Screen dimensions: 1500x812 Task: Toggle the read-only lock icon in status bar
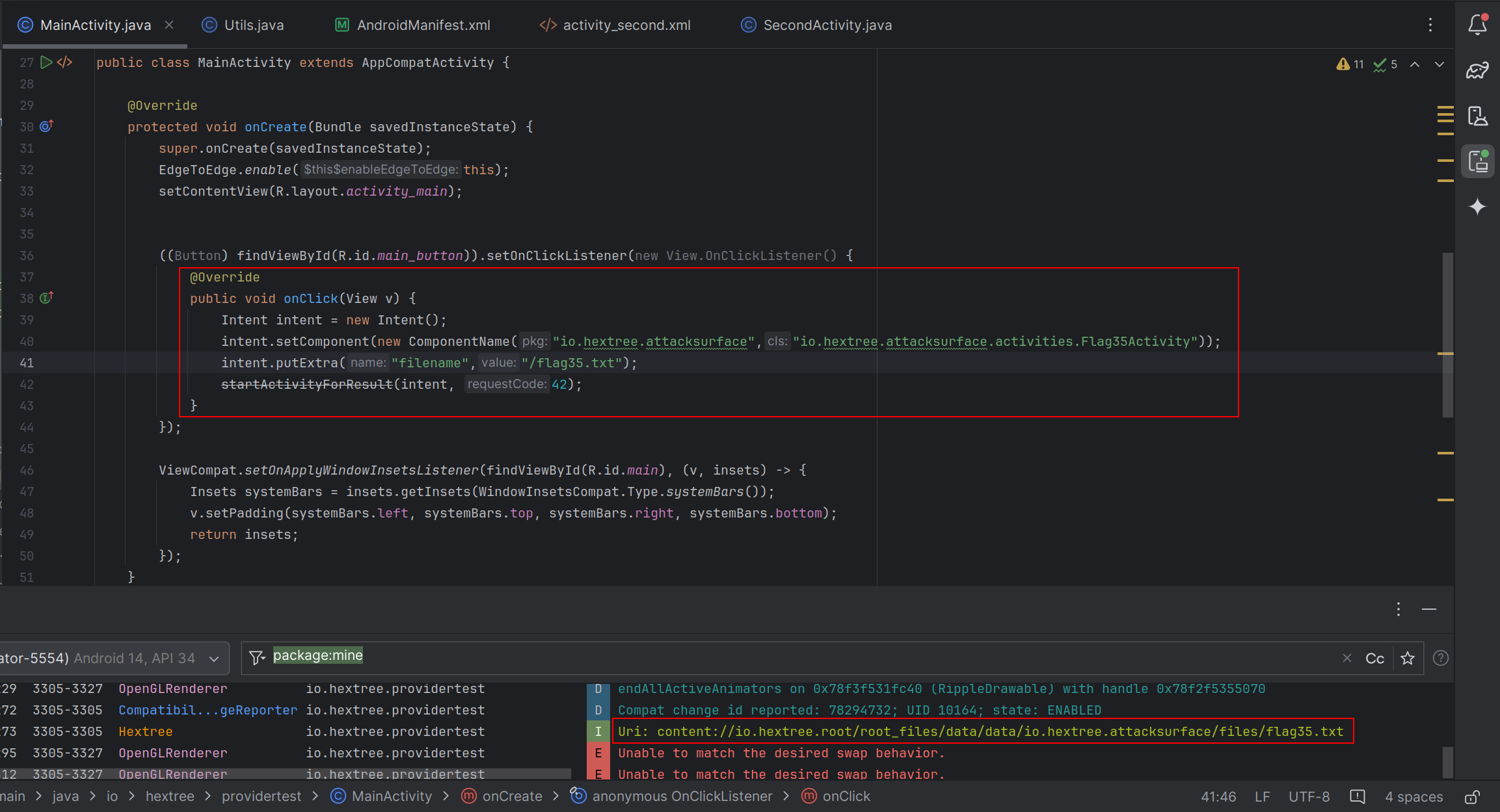coord(1472,797)
